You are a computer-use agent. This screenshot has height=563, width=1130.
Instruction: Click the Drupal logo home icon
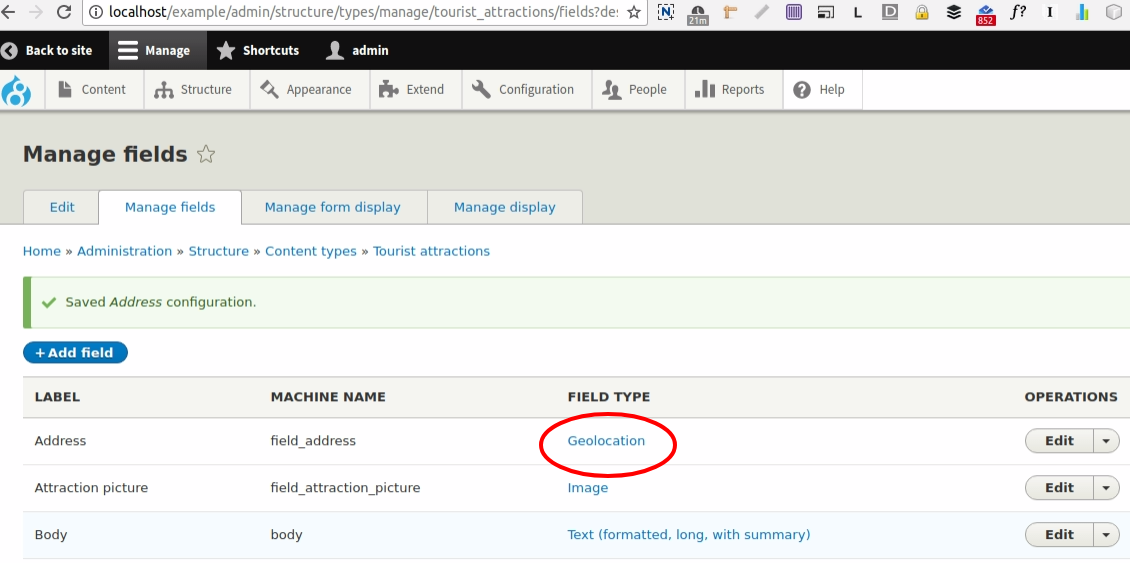click(17, 91)
